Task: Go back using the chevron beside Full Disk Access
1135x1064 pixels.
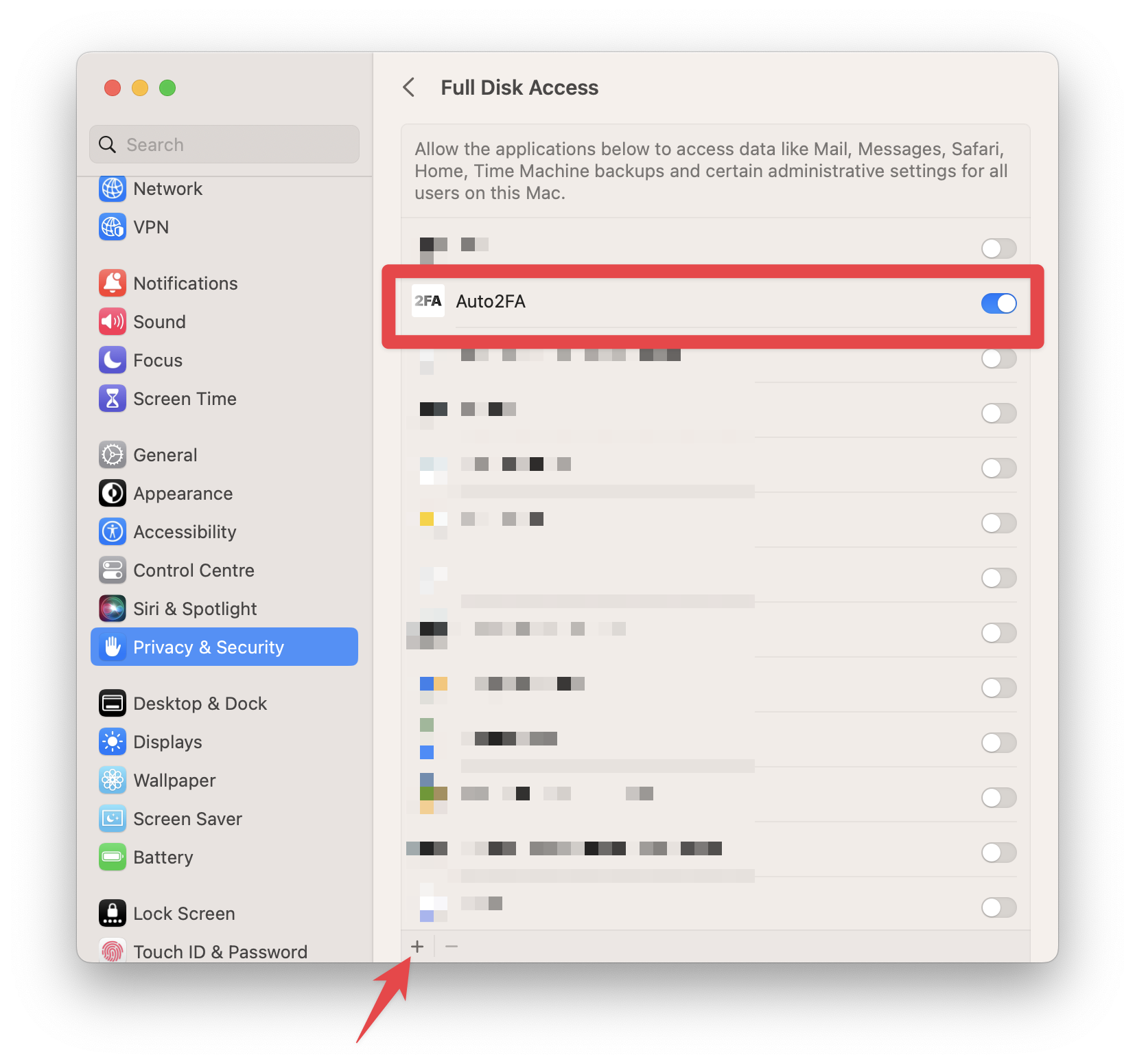Action: (409, 88)
